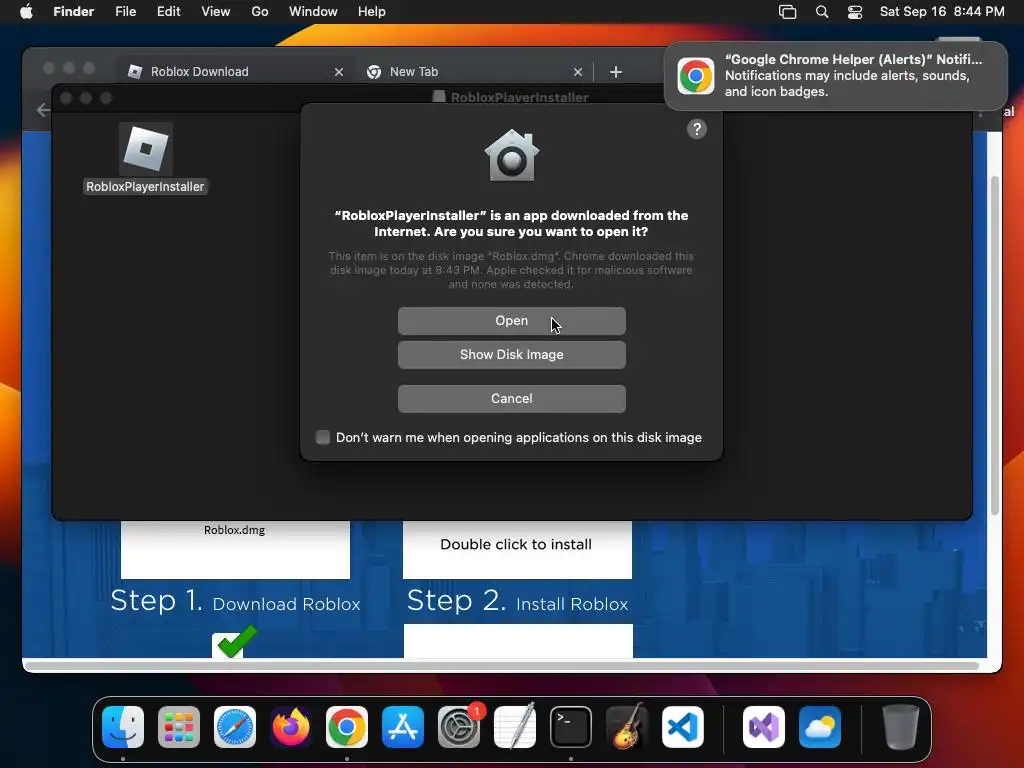The image size is (1024, 768).
Task: Click the help question mark in dialog
Action: click(697, 129)
